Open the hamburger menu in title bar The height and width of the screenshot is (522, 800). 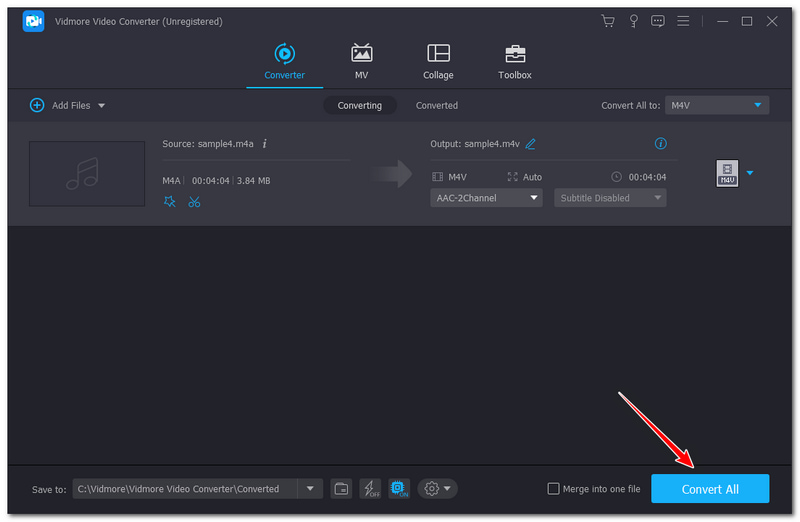683,21
